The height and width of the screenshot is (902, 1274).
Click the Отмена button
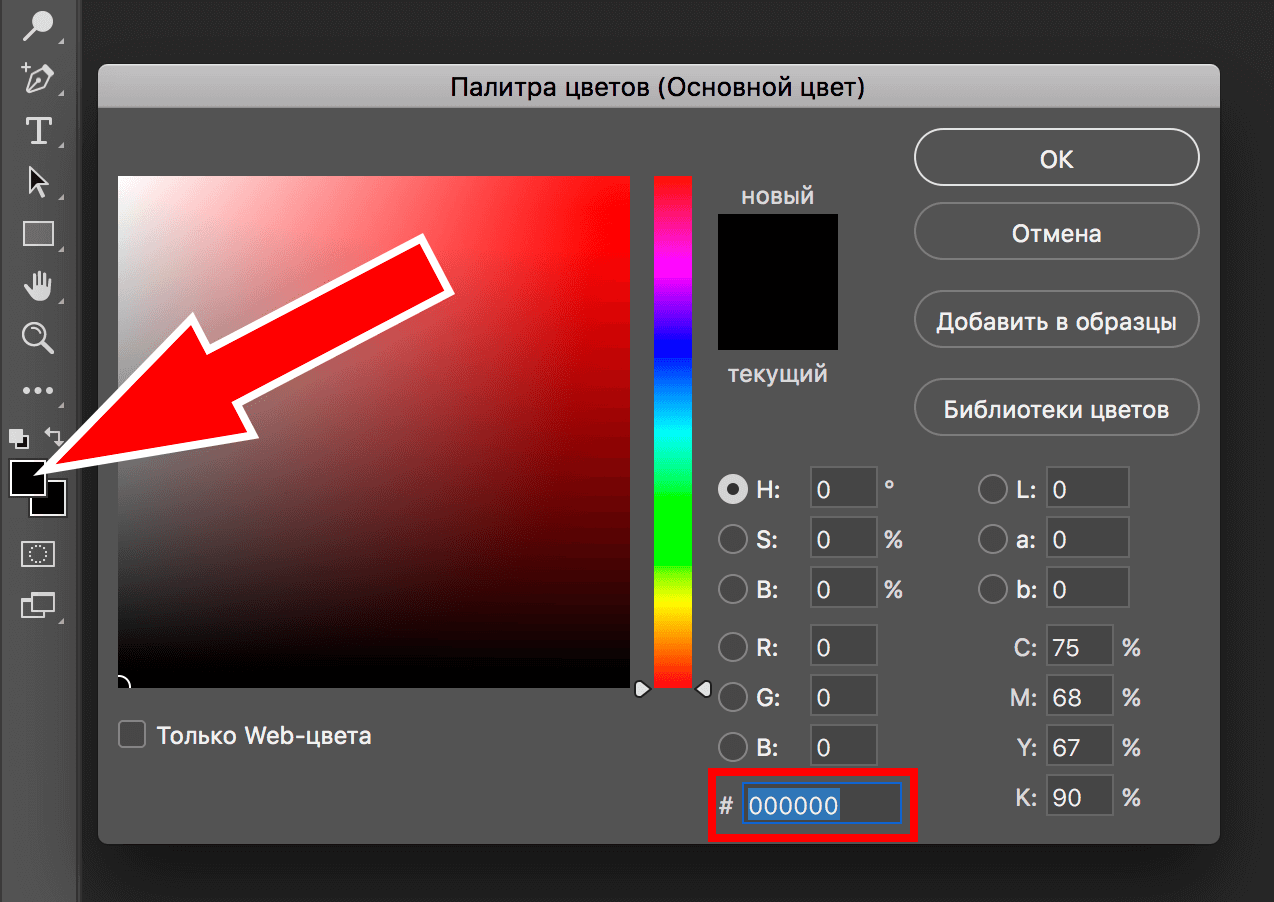pos(1056,234)
